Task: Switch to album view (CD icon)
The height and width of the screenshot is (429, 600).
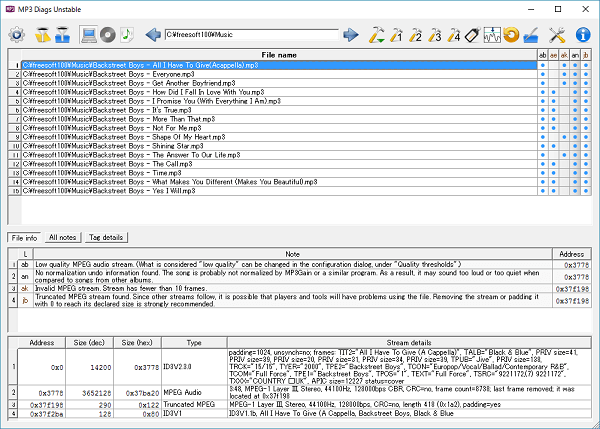Action: click(109, 35)
